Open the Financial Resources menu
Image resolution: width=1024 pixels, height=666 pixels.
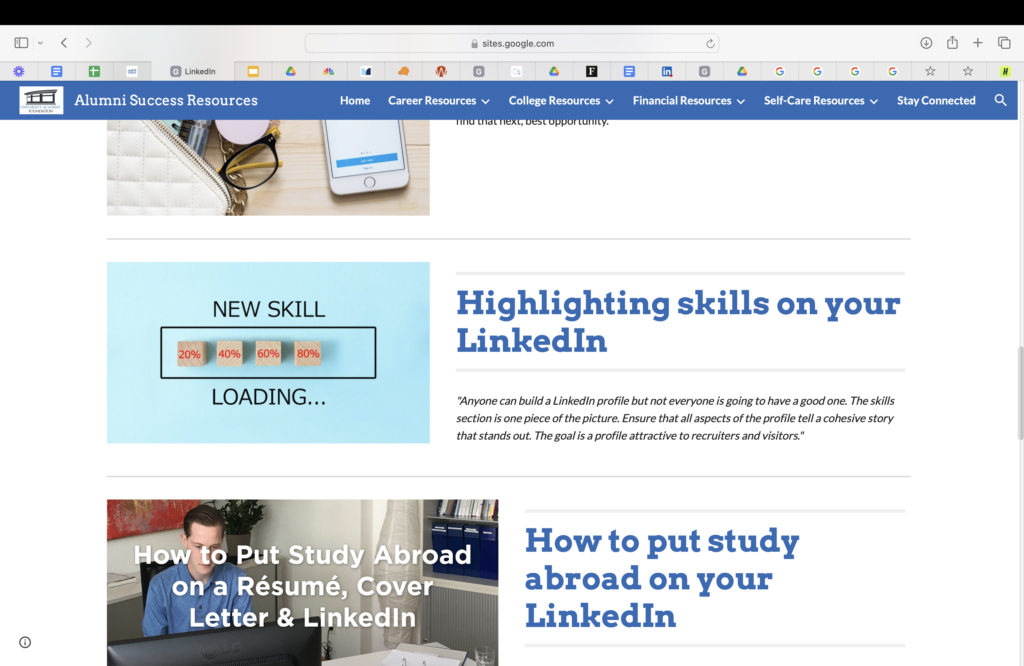click(682, 101)
